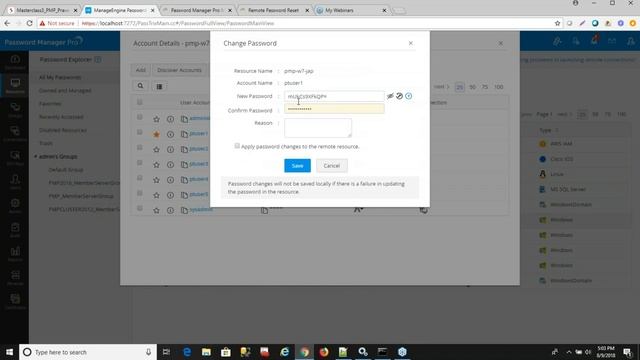Tick the checkbox for ptuser1 row
640x360 pixels.
(x=140, y=132)
